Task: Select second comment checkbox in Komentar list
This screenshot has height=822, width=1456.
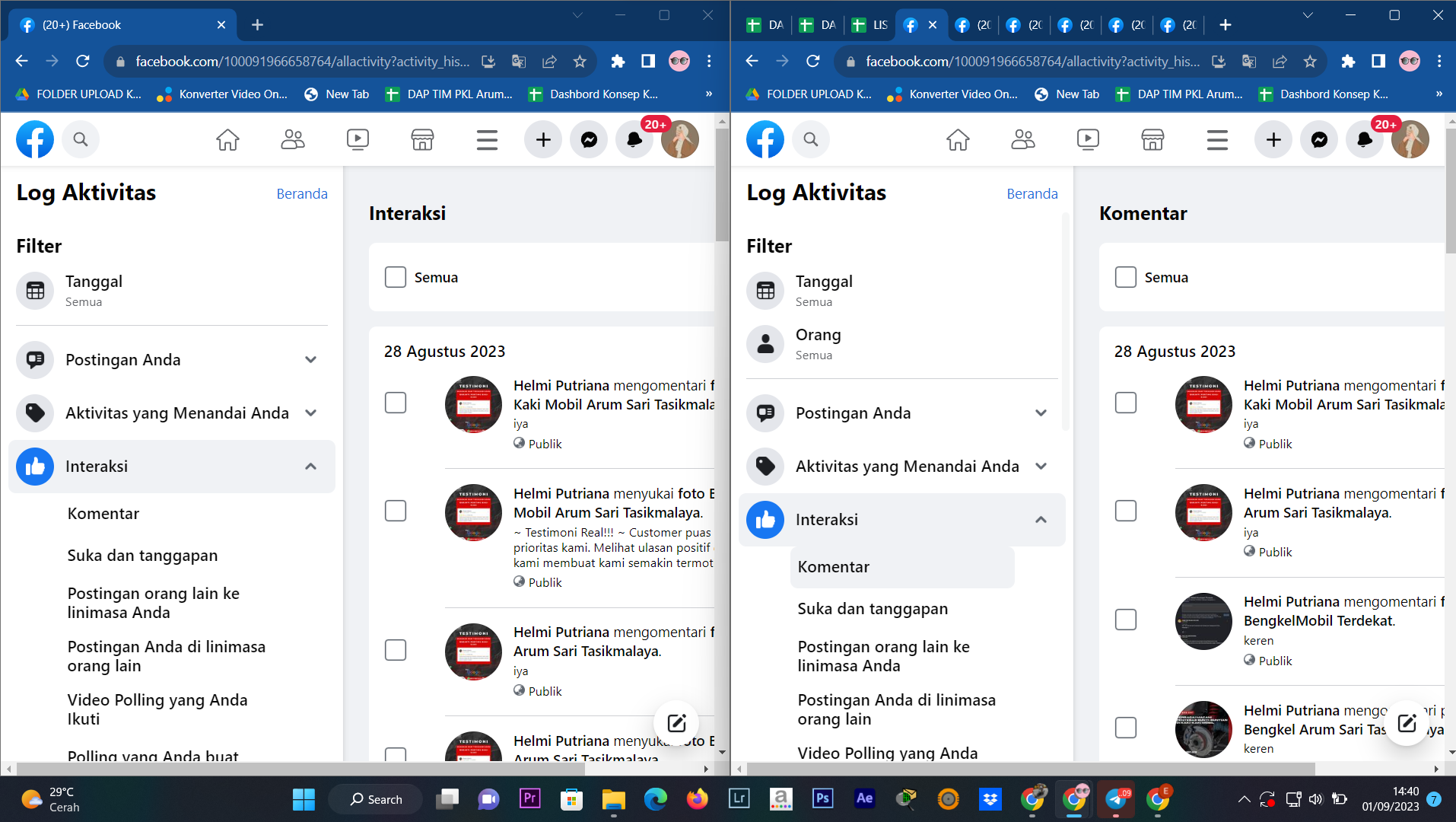Action: [x=1126, y=511]
